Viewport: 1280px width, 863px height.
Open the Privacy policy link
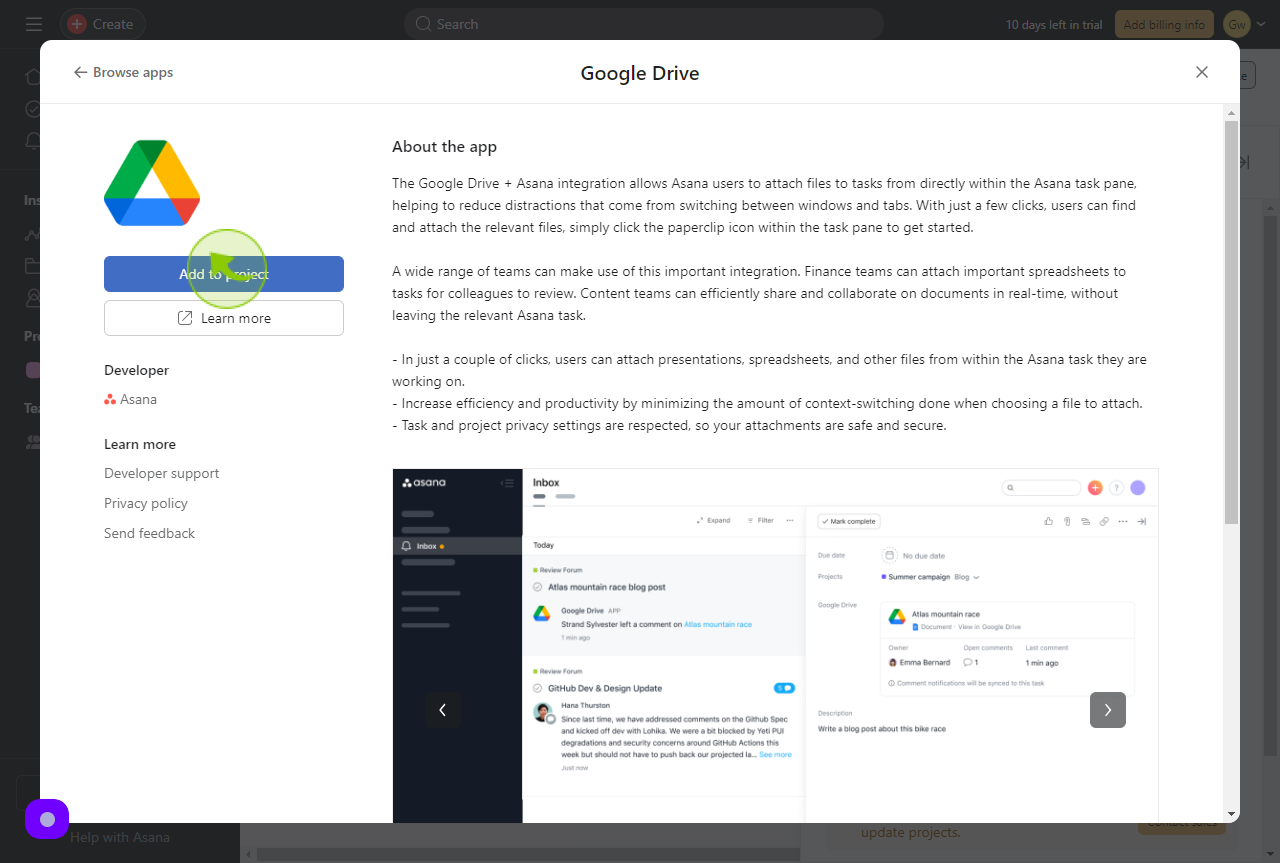146,503
